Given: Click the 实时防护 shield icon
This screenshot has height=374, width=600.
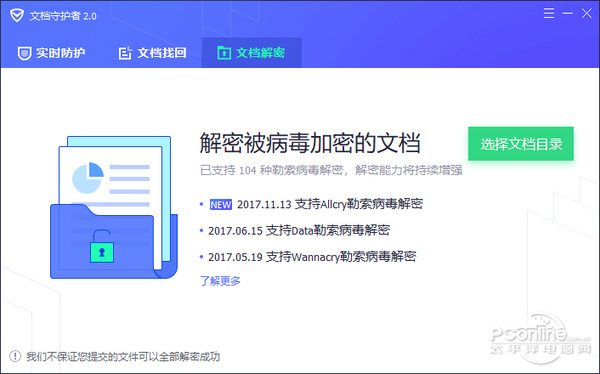Looking at the screenshot, I should [x=24, y=53].
